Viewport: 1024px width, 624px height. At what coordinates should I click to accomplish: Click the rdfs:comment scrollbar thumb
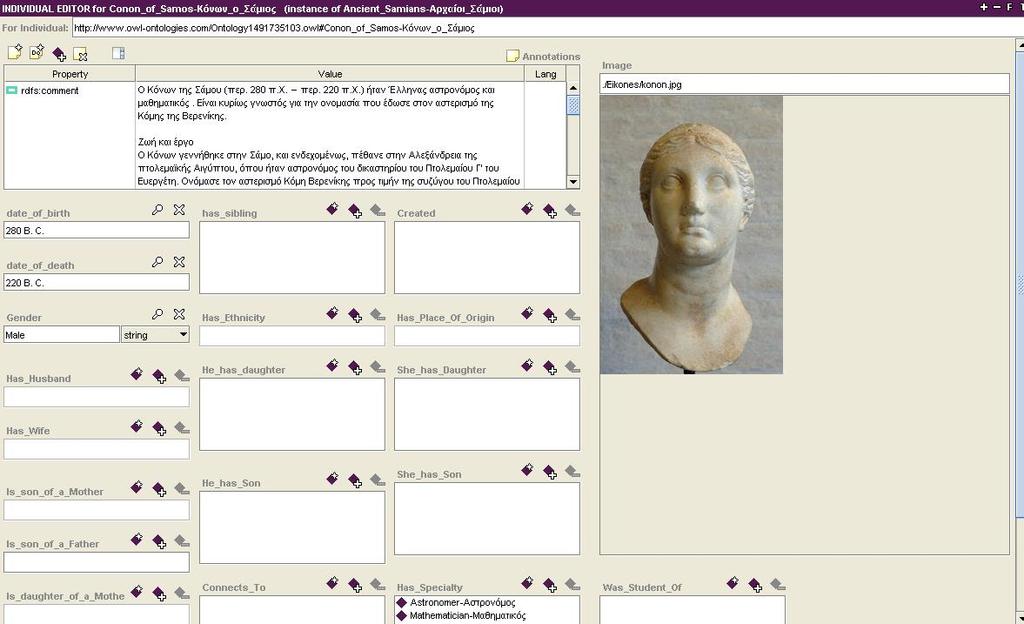pos(573,104)
